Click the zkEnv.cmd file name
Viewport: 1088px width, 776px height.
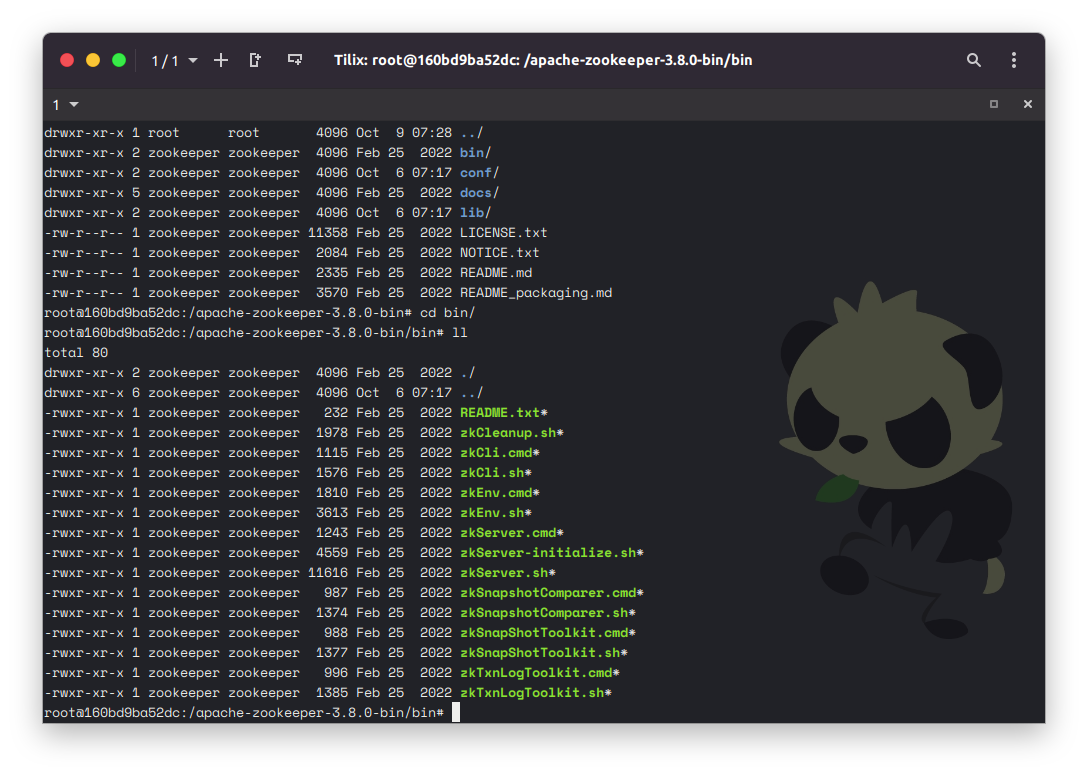point(496,494)
